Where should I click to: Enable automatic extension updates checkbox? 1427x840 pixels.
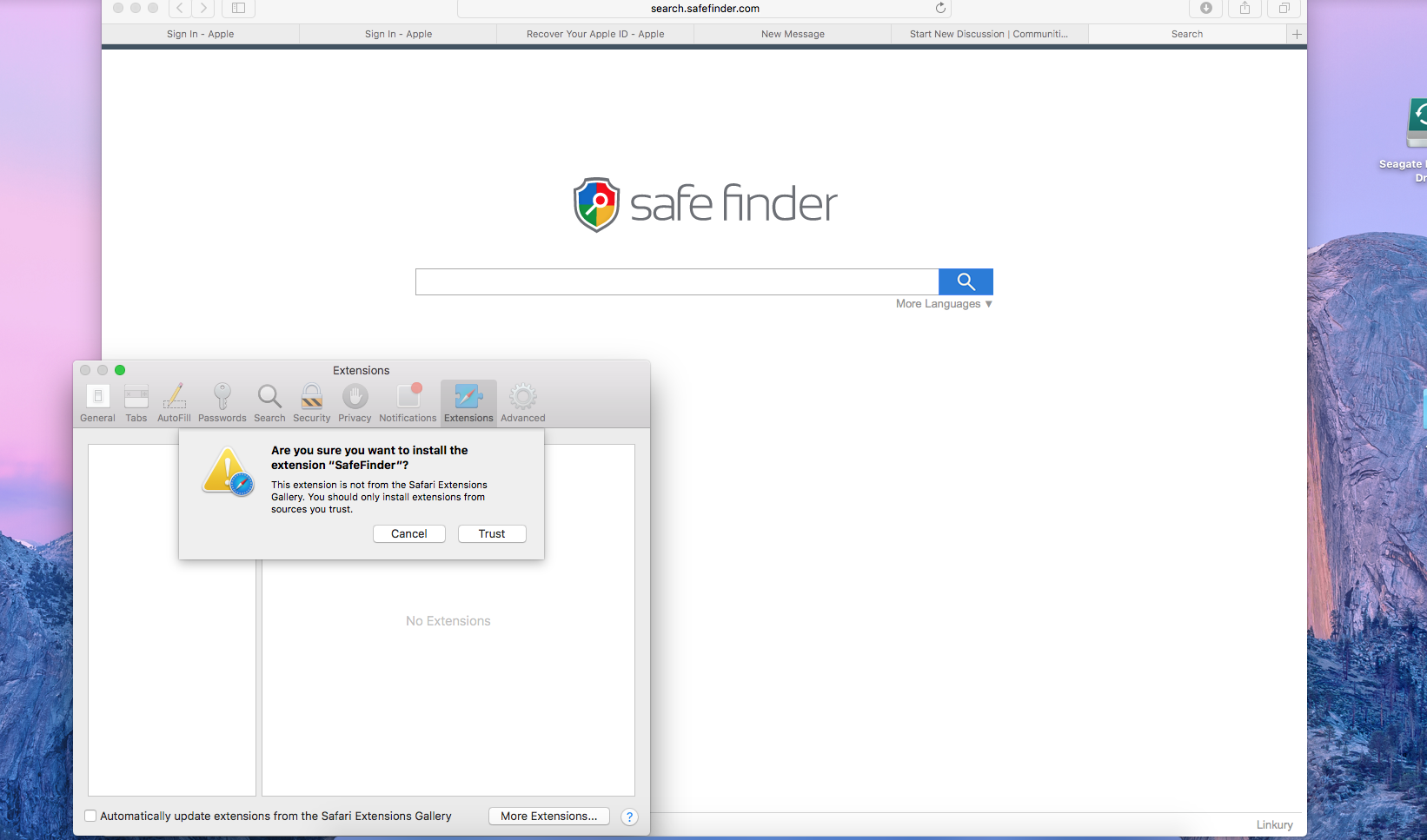pos(90,816)
